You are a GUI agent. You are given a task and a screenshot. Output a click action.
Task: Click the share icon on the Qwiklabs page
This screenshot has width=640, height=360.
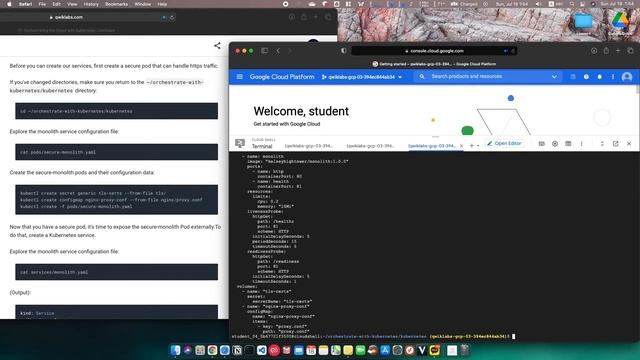click(x=217, y=46)
